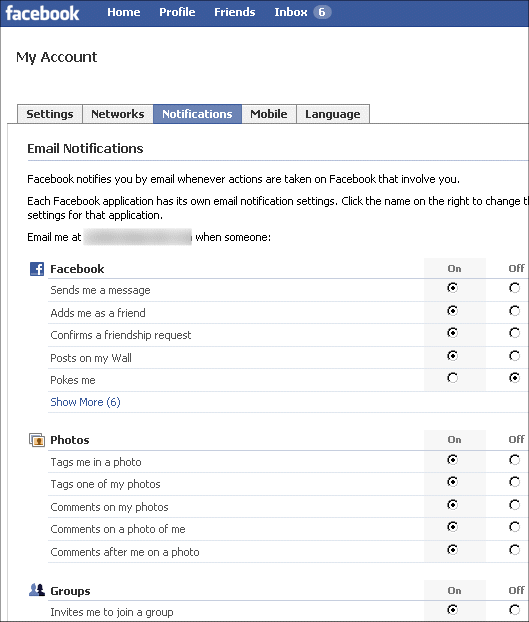Click the My Account page title

(57, 58)
